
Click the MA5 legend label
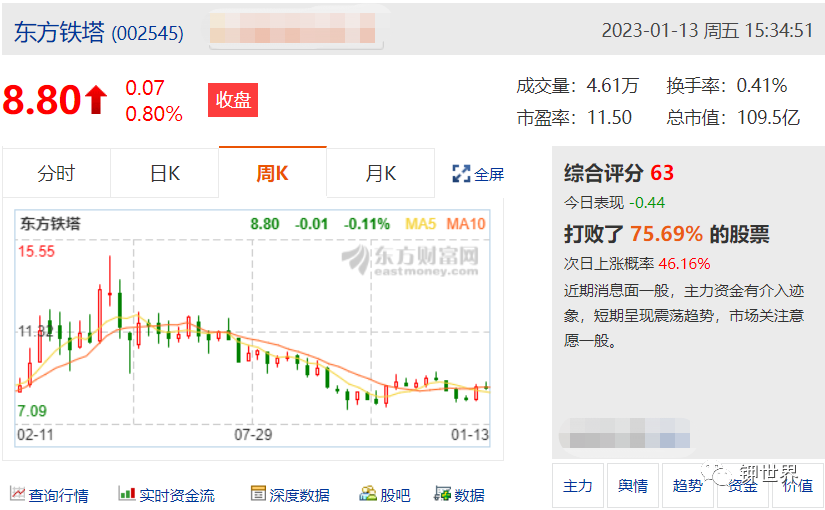pos(420,224)
